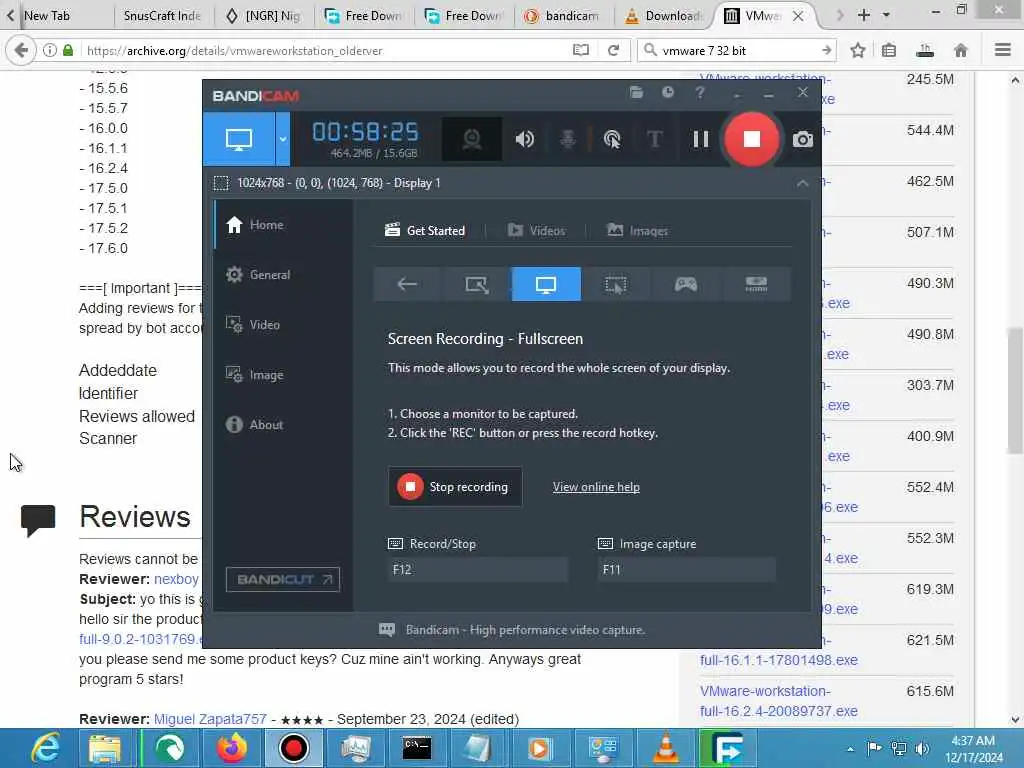Take a screenshot with the camera icon

pos(802,139)
